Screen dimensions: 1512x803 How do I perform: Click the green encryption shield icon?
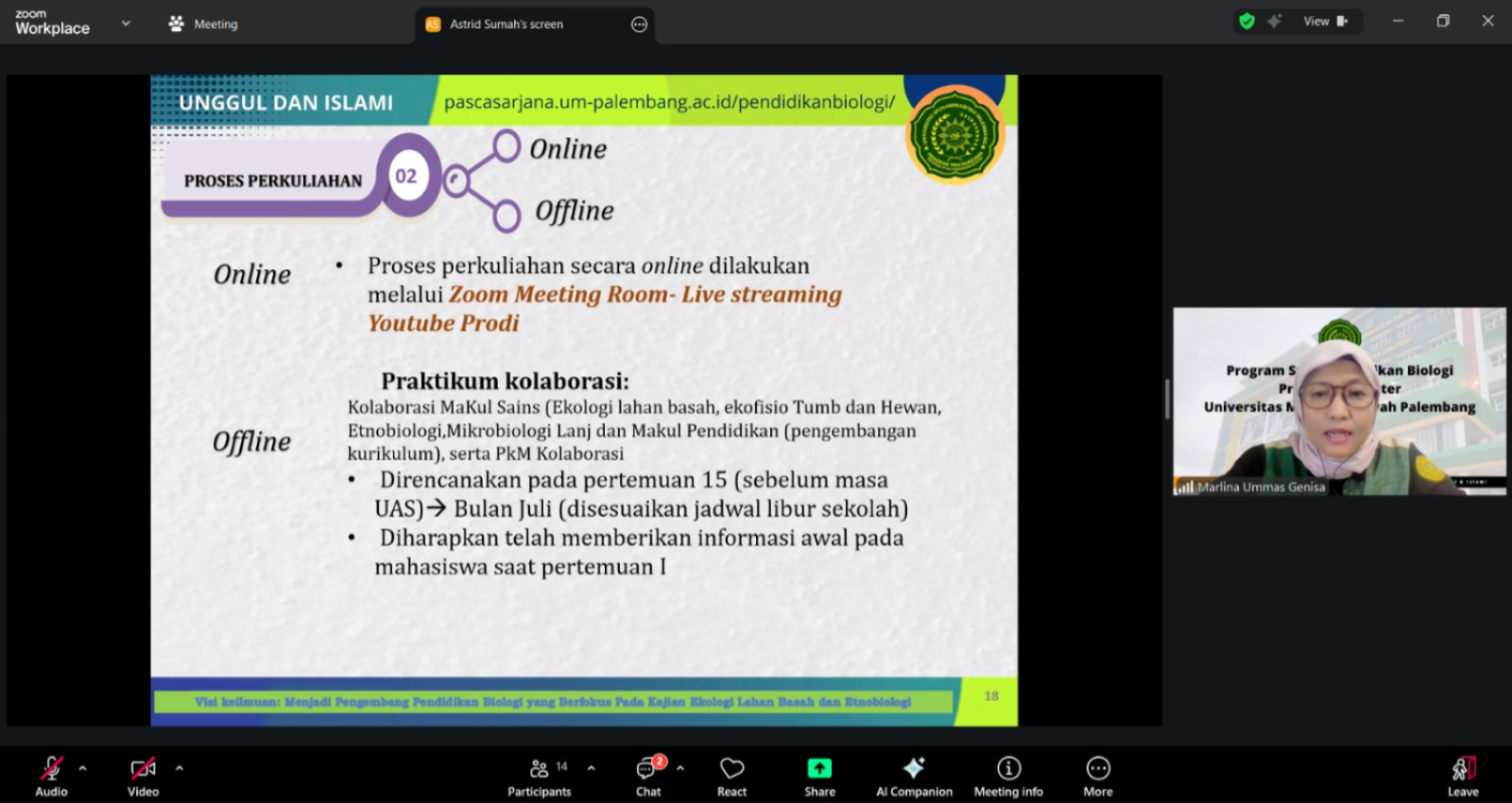click(1247, 22)
